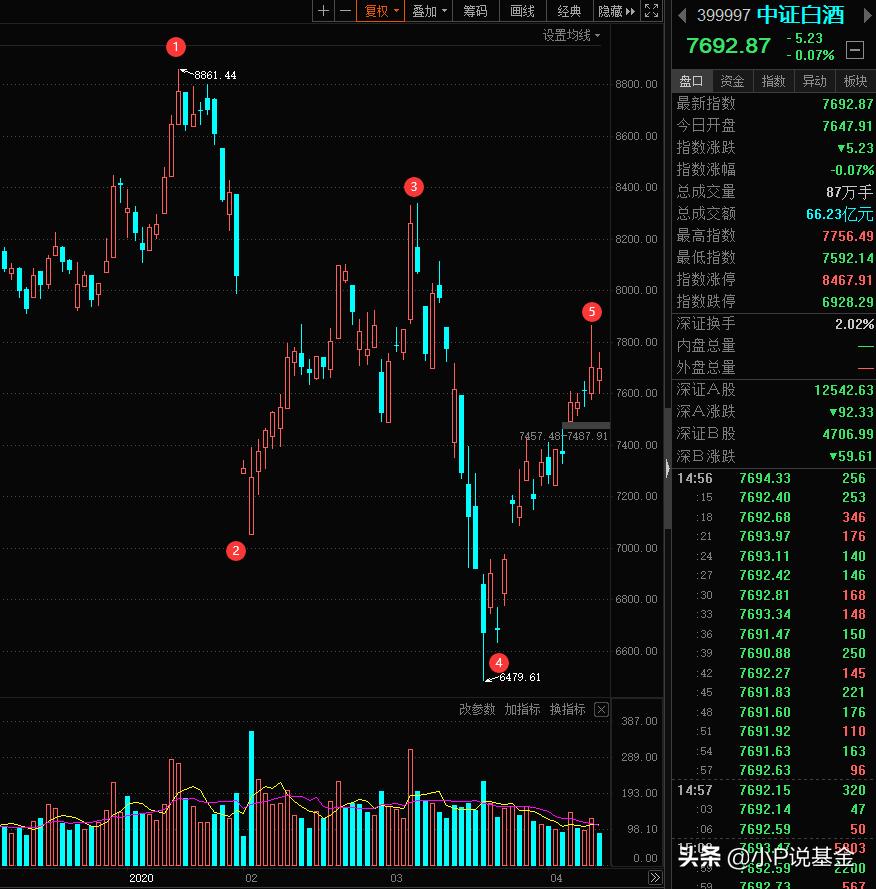Select 深证B股 value 4706.99
This screenshot has height=889, width=876.
(847, 434)
